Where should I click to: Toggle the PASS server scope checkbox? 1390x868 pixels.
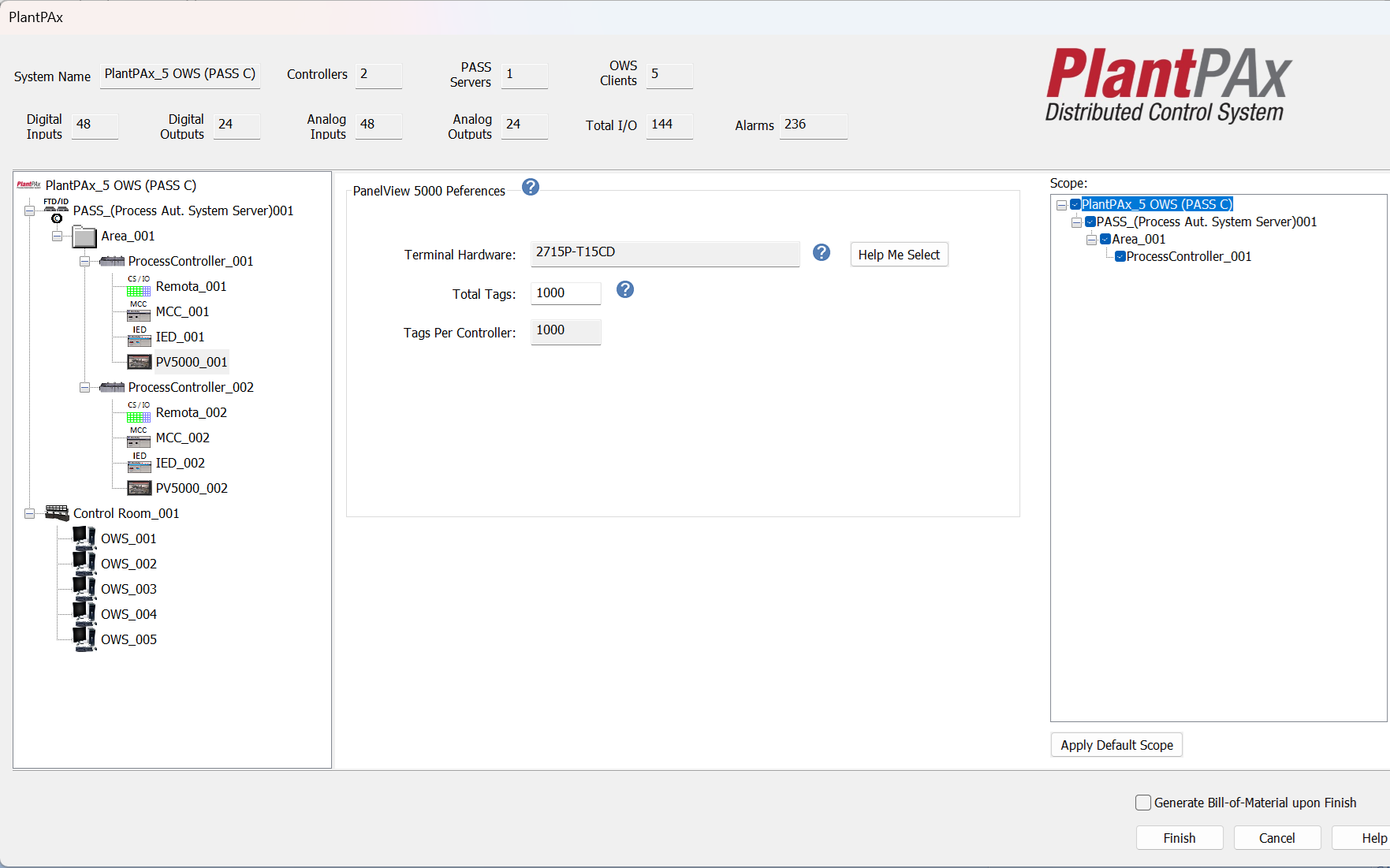click(1090, 222)
